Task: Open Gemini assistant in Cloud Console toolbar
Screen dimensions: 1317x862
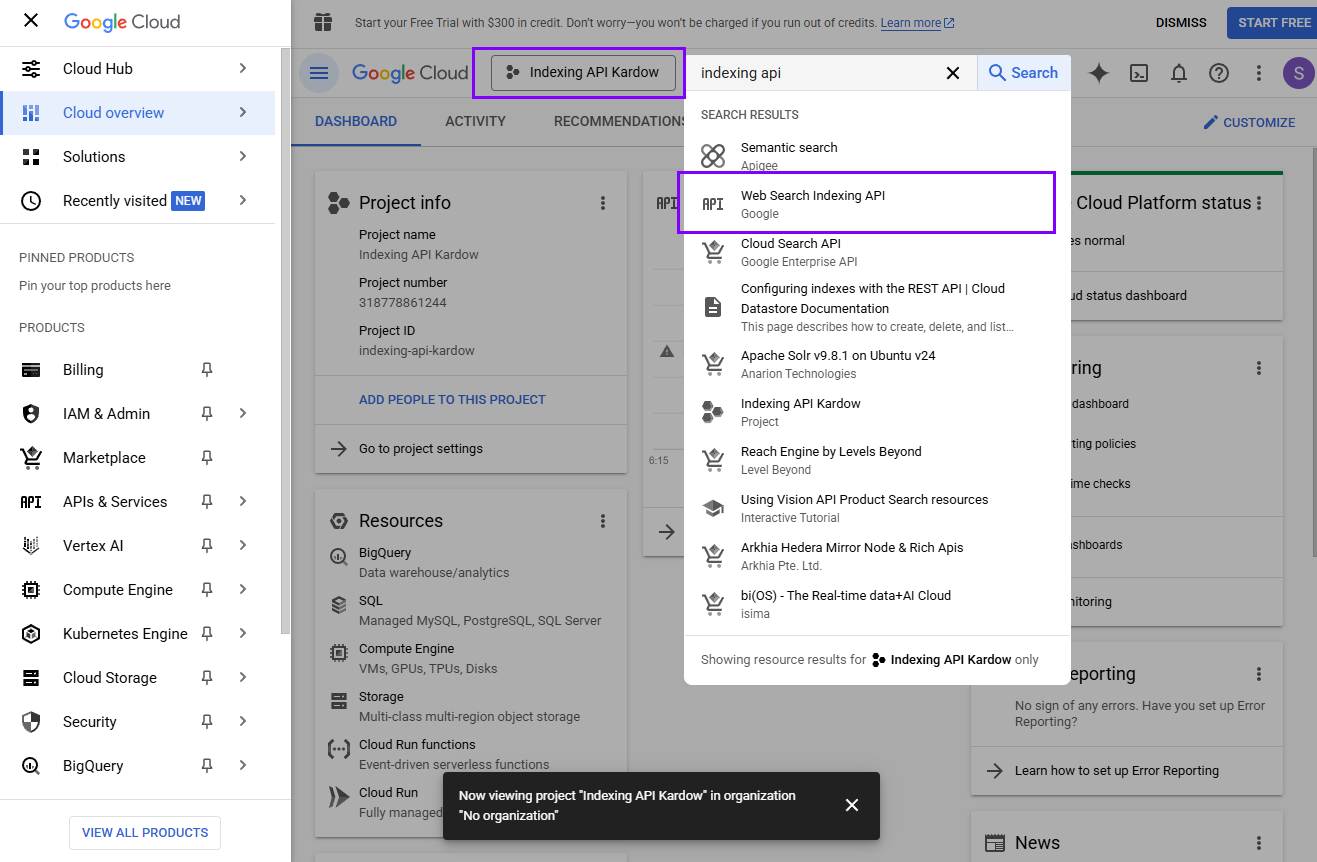Action: [1098, 72]
